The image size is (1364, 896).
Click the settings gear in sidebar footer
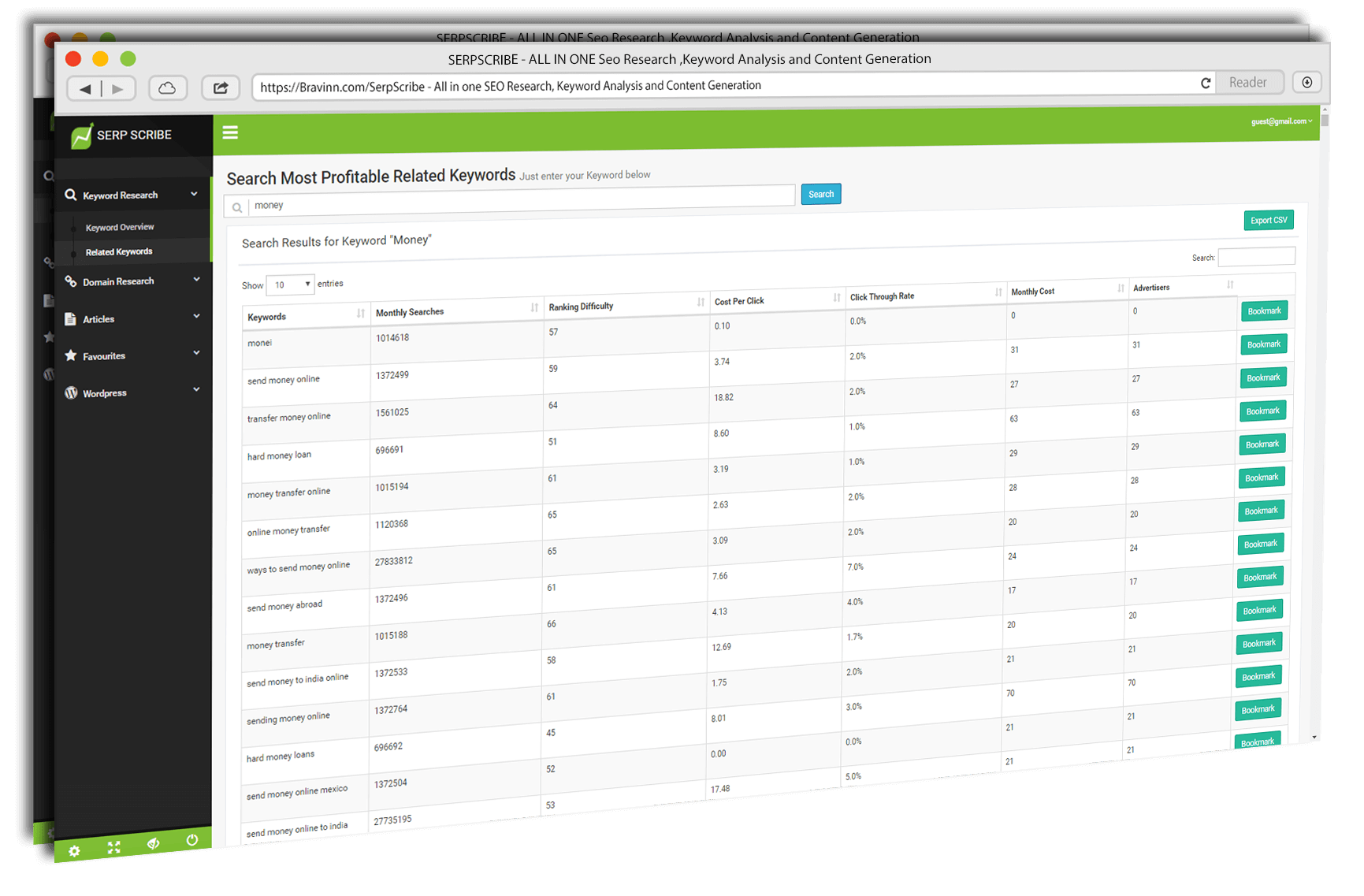point(74,851)
